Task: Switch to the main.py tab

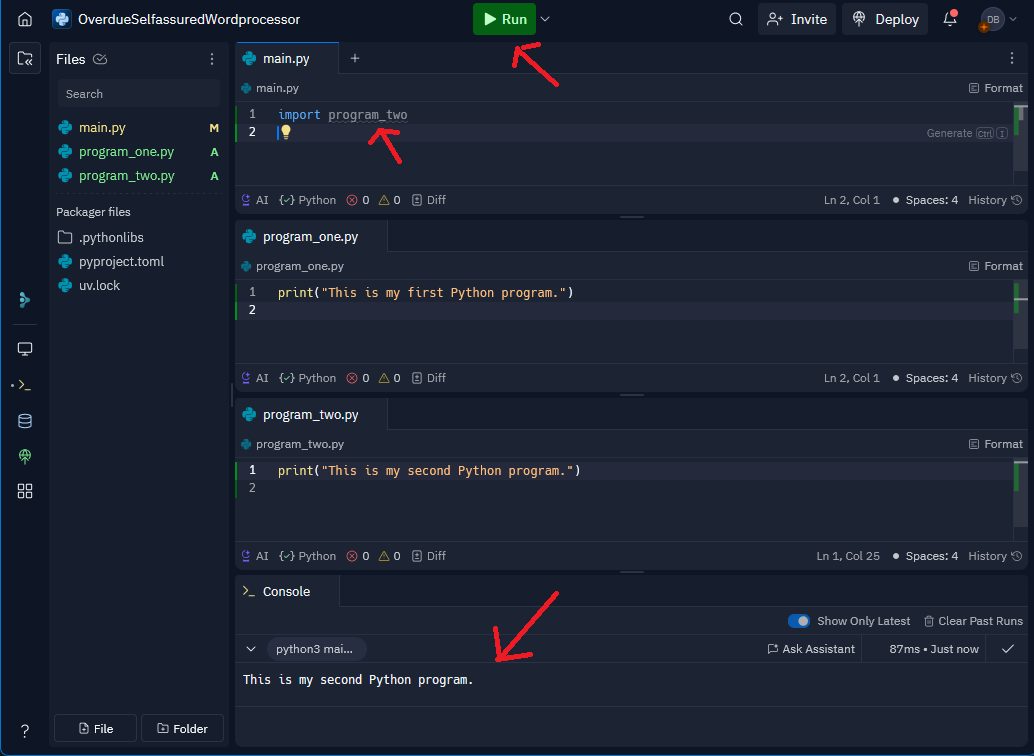Action: [x=287, y=58]
